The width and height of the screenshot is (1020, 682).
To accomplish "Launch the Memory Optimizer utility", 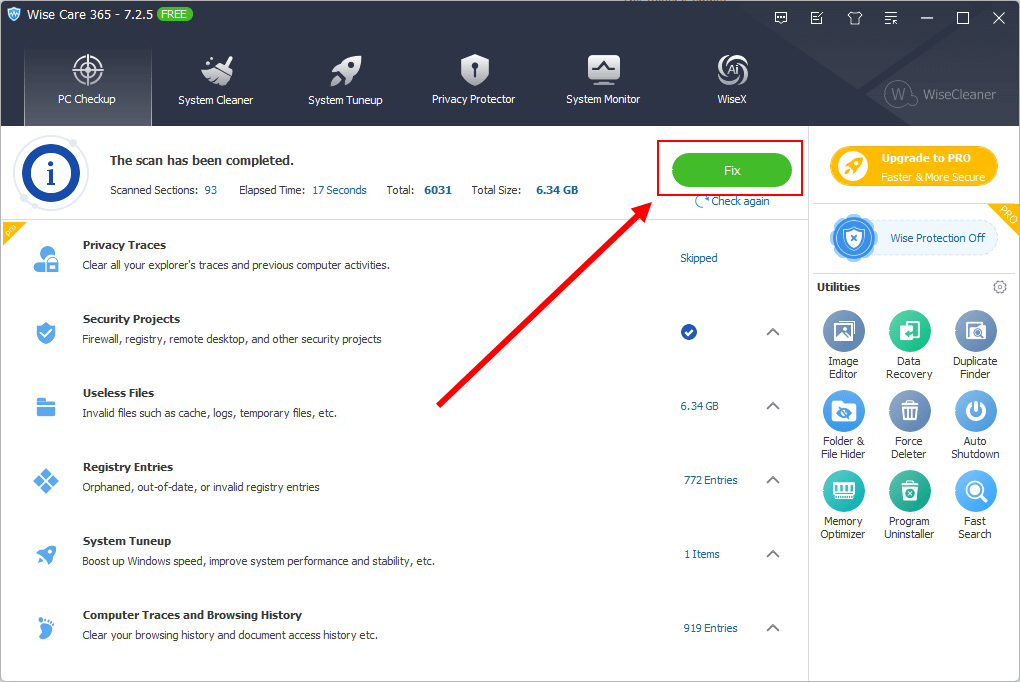I will point(843,505).
